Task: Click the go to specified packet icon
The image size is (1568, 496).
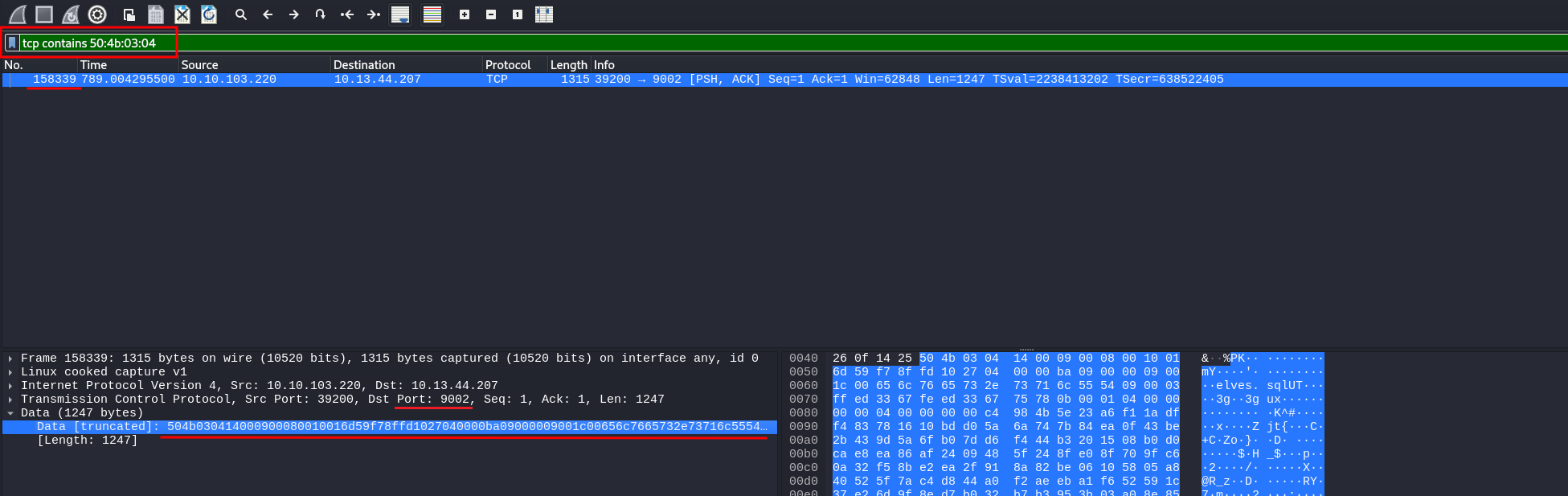Action: pos(320,14)
